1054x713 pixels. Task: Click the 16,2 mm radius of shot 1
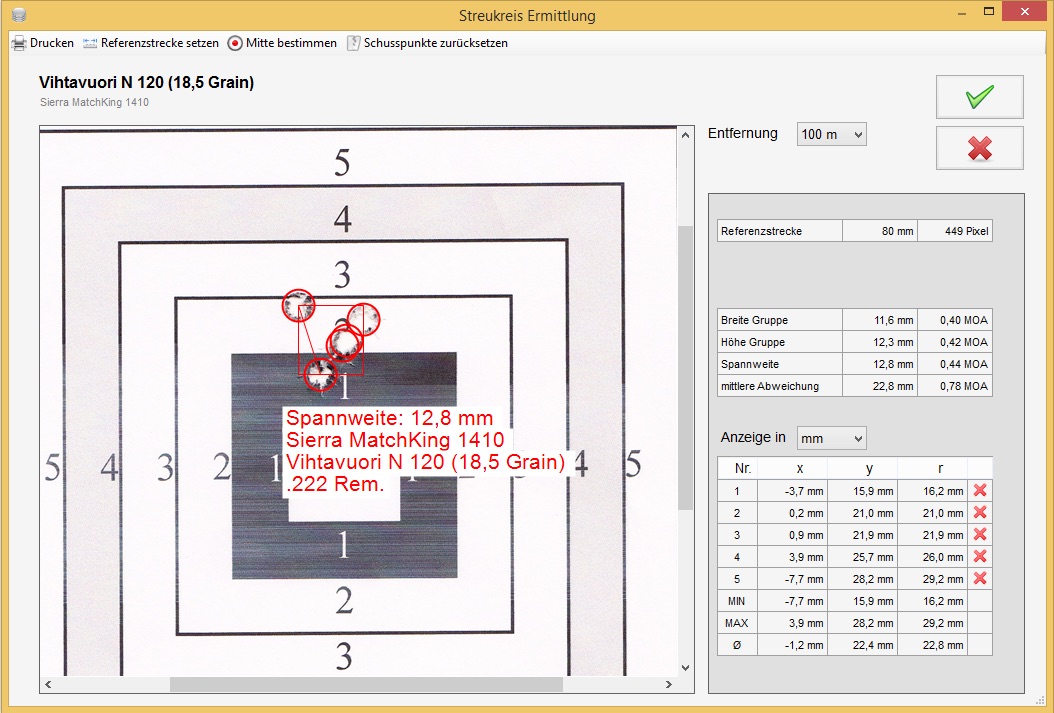point(932,491)
